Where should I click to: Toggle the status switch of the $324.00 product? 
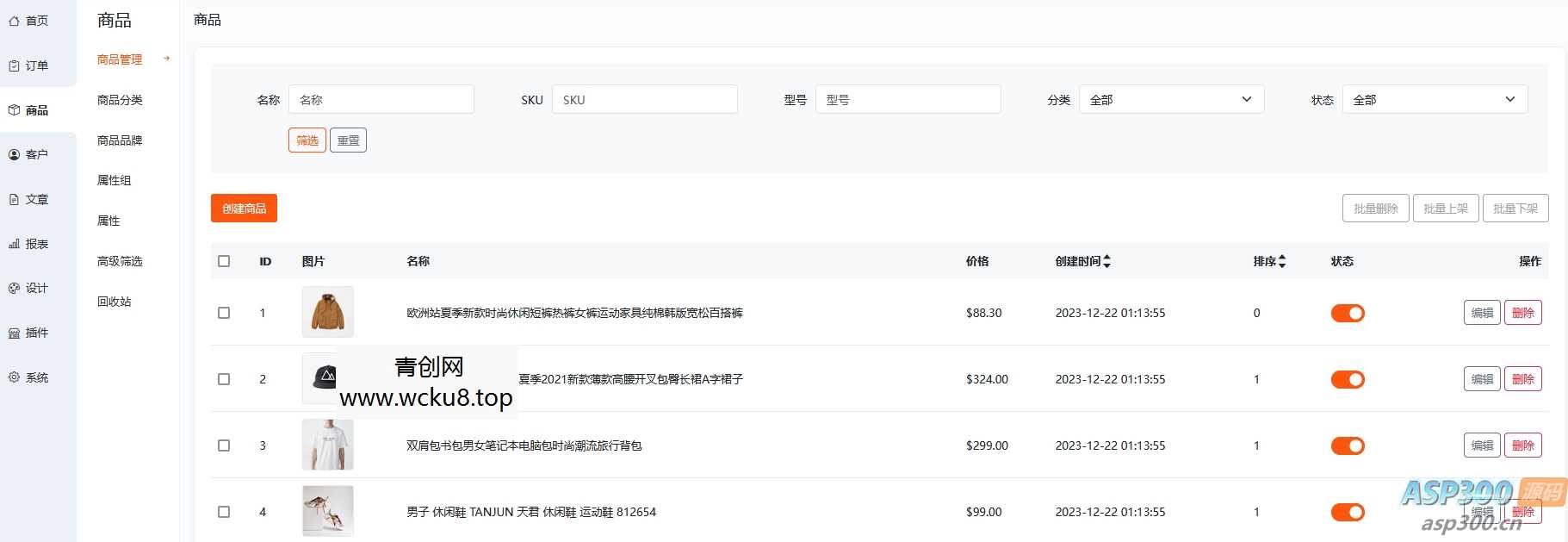(1348, 379)
